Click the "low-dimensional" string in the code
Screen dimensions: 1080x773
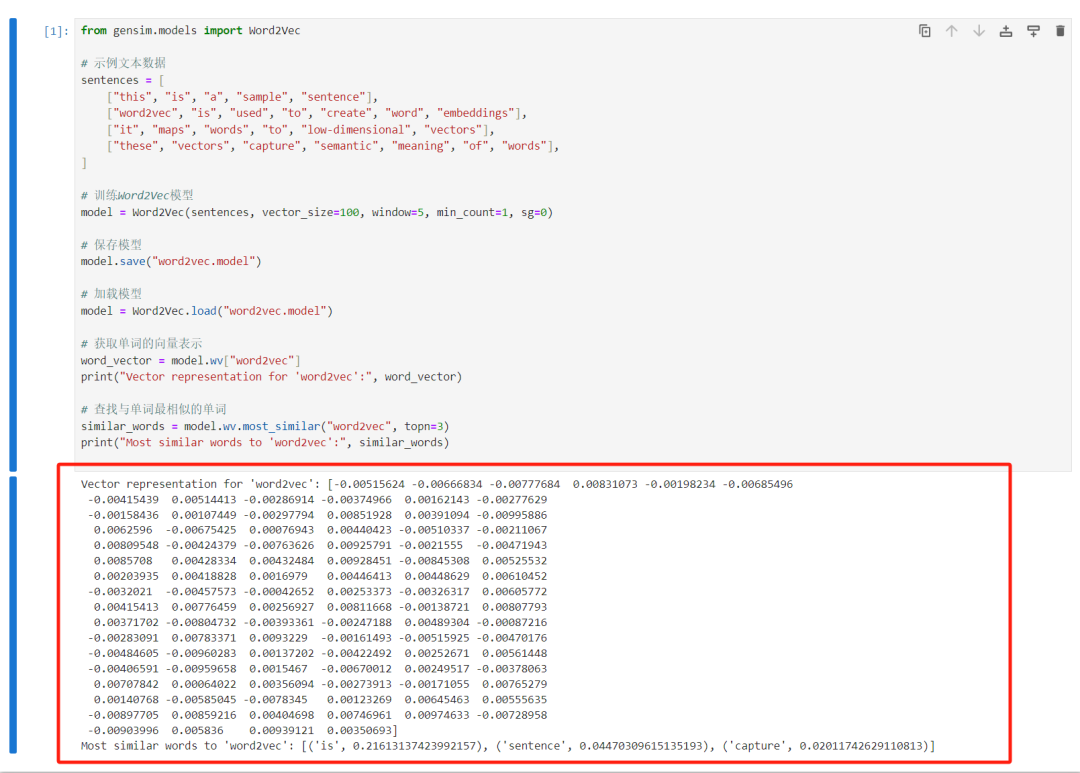355,130
